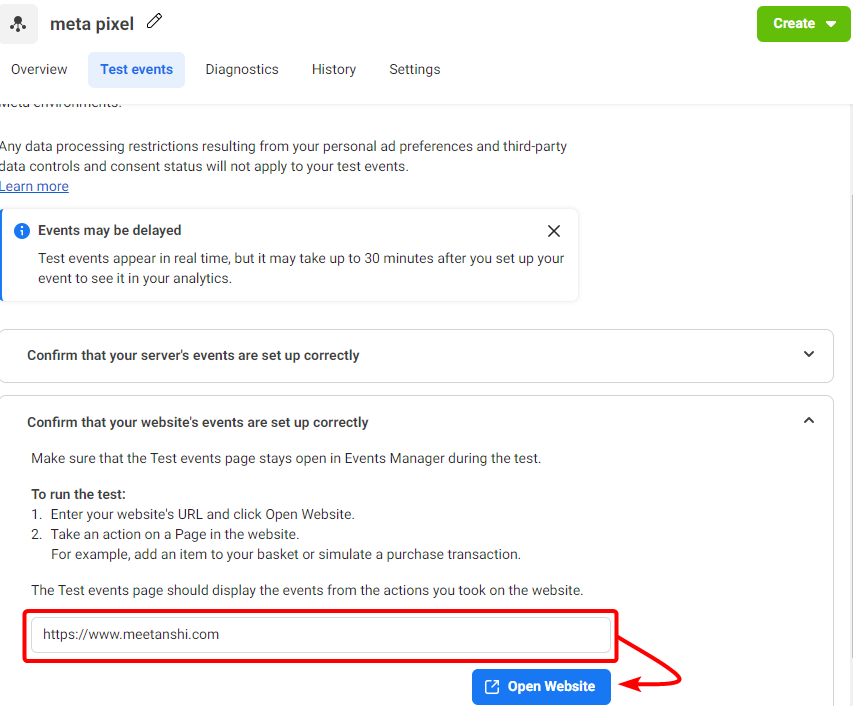This screenshot has height=706, width=853.
Task: Open the Overview tab
Action: (x=39, y=70)
